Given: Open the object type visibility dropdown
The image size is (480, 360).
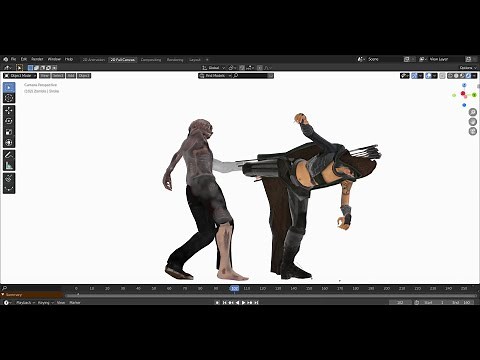Looking at the screenshot, I should [x=405, y=76].
